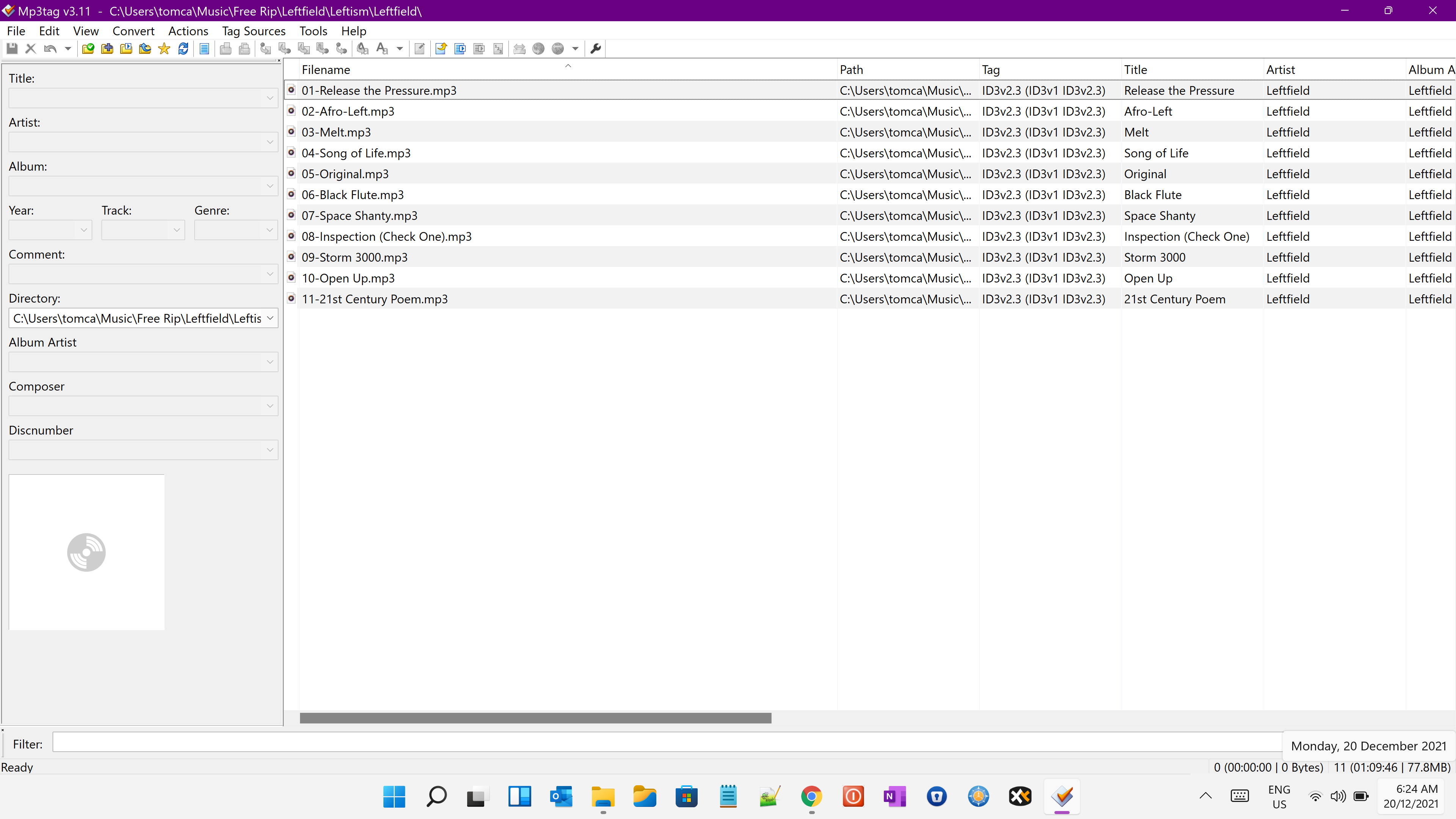This screenshot has width=1456, height=819.
Task: Open Google Chrome from the taskbar
Action: (x=812, y=796)
